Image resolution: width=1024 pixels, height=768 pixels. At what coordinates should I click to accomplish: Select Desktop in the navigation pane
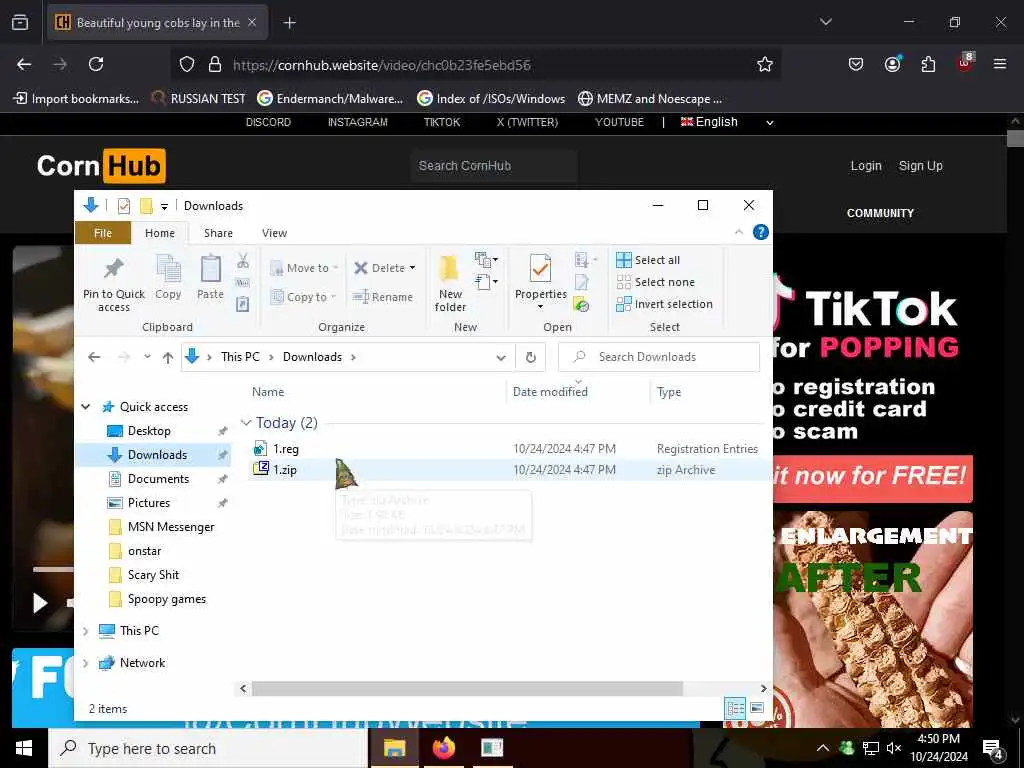click(x=149, y=431)
